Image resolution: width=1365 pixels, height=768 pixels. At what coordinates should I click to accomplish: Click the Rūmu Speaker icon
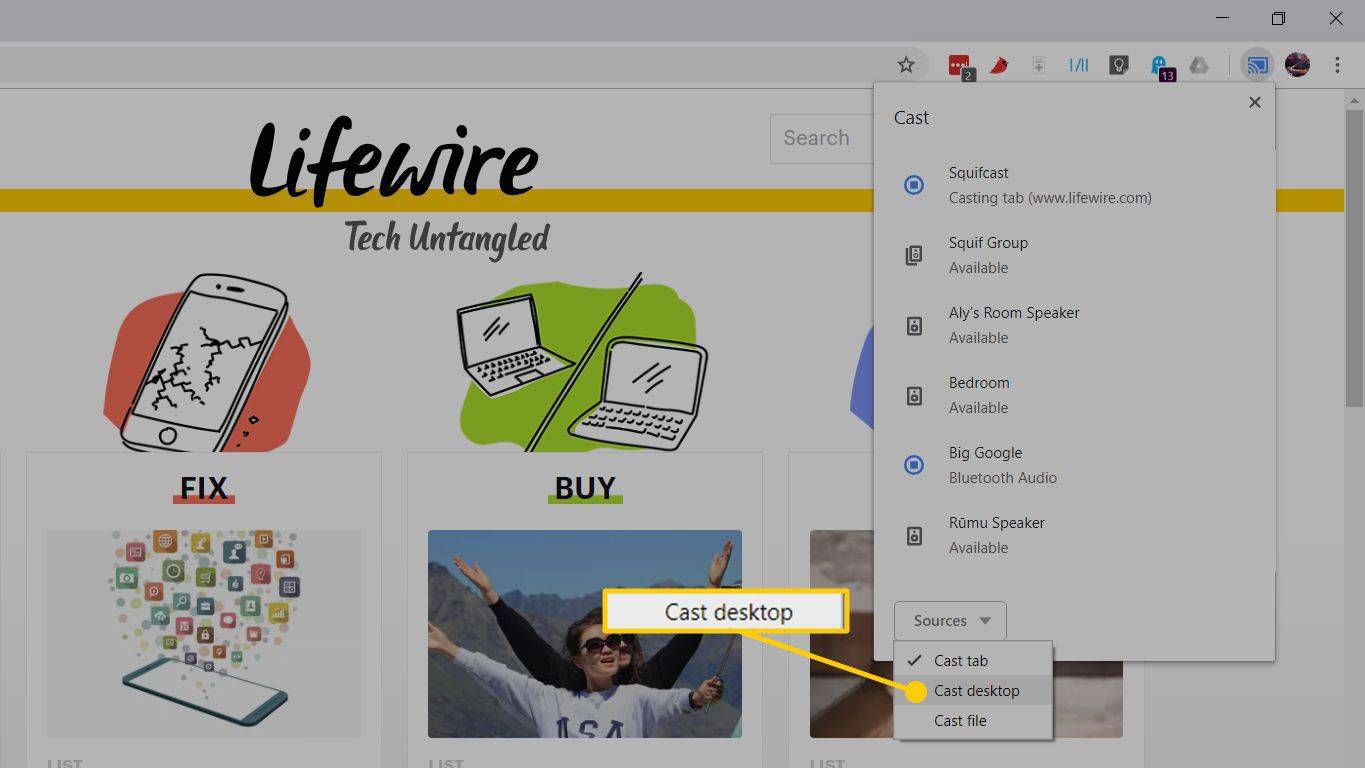point(914,536)
